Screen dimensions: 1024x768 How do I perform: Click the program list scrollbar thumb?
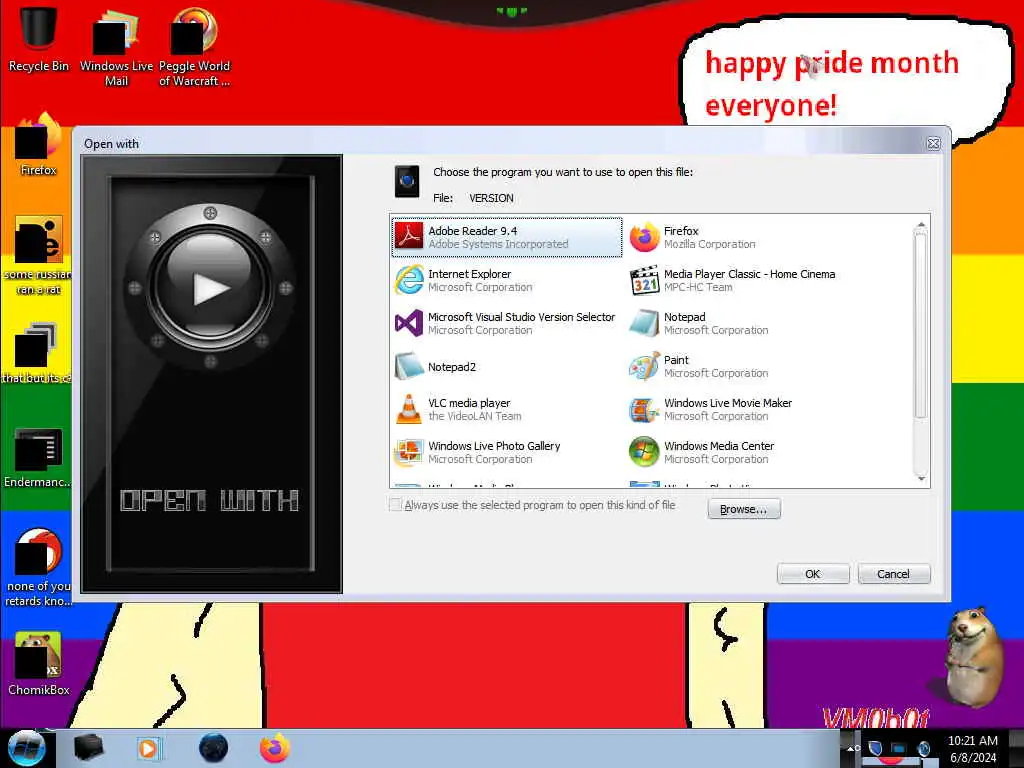[921, 325]
